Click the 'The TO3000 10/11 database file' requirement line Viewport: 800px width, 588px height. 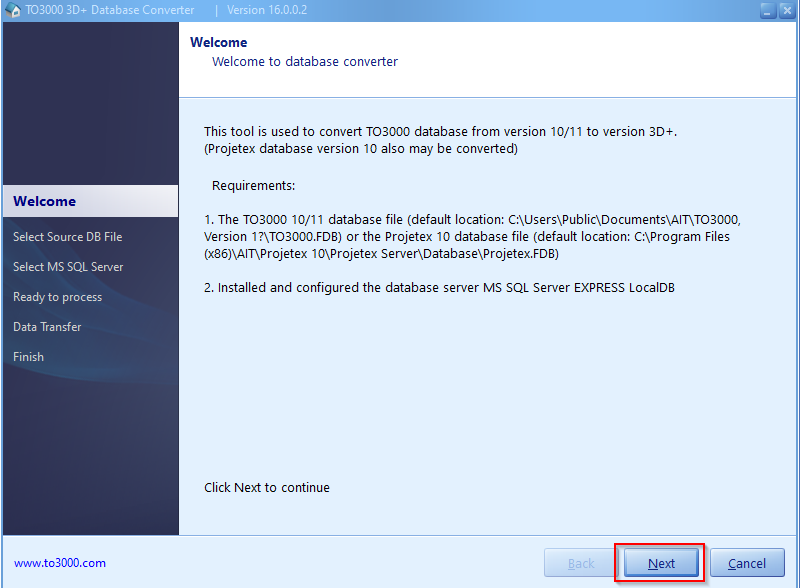[x=472, y=237]
